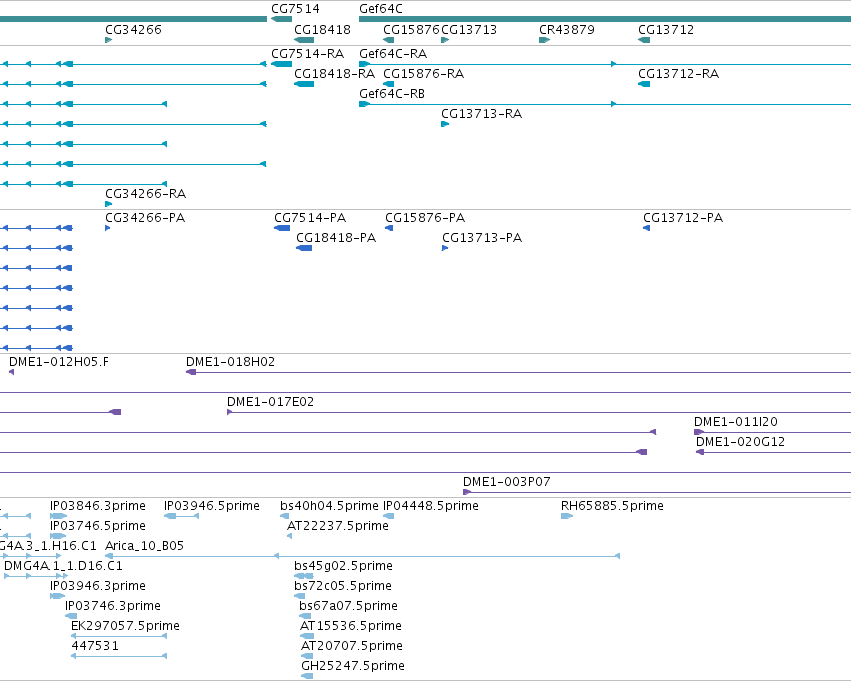Select the Arica_10_B05 label
851x681 pixels.
pos(144,546)
